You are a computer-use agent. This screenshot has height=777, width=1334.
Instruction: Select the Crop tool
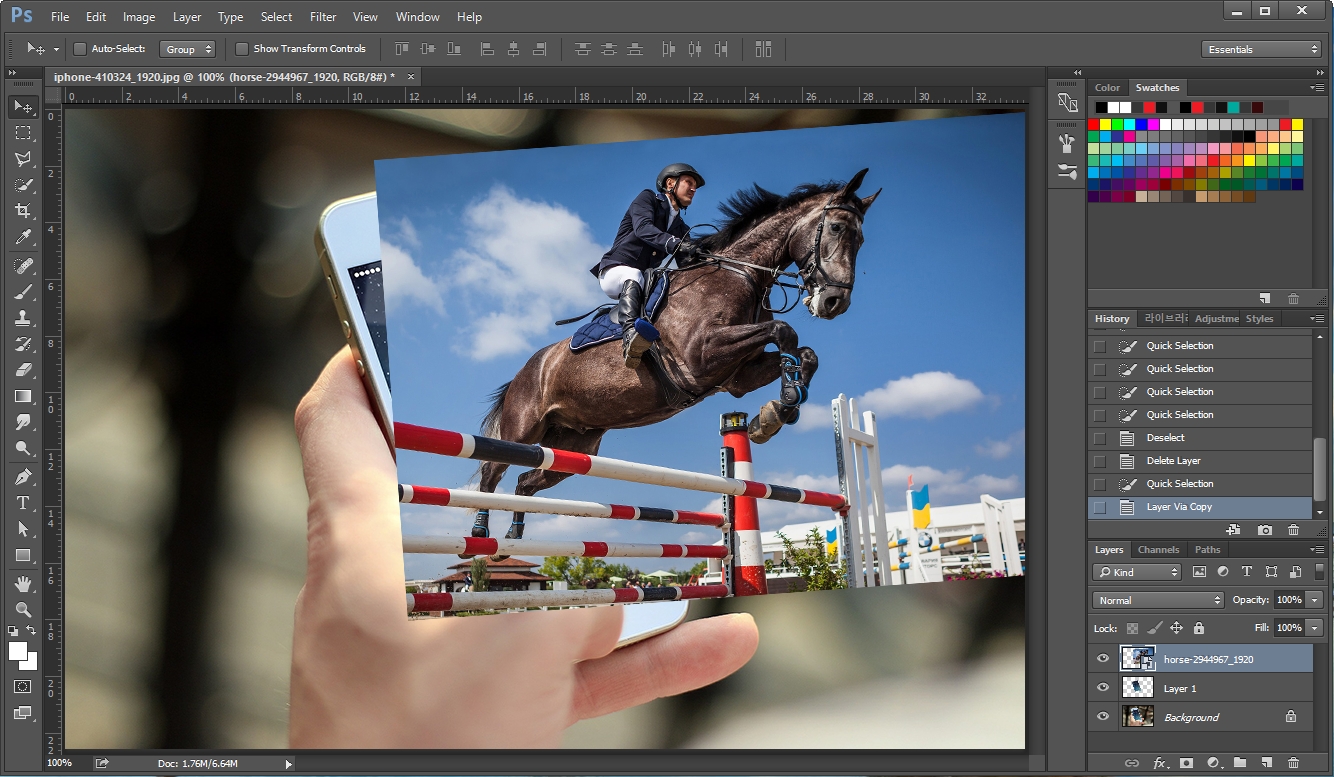[x=24, y=211]
